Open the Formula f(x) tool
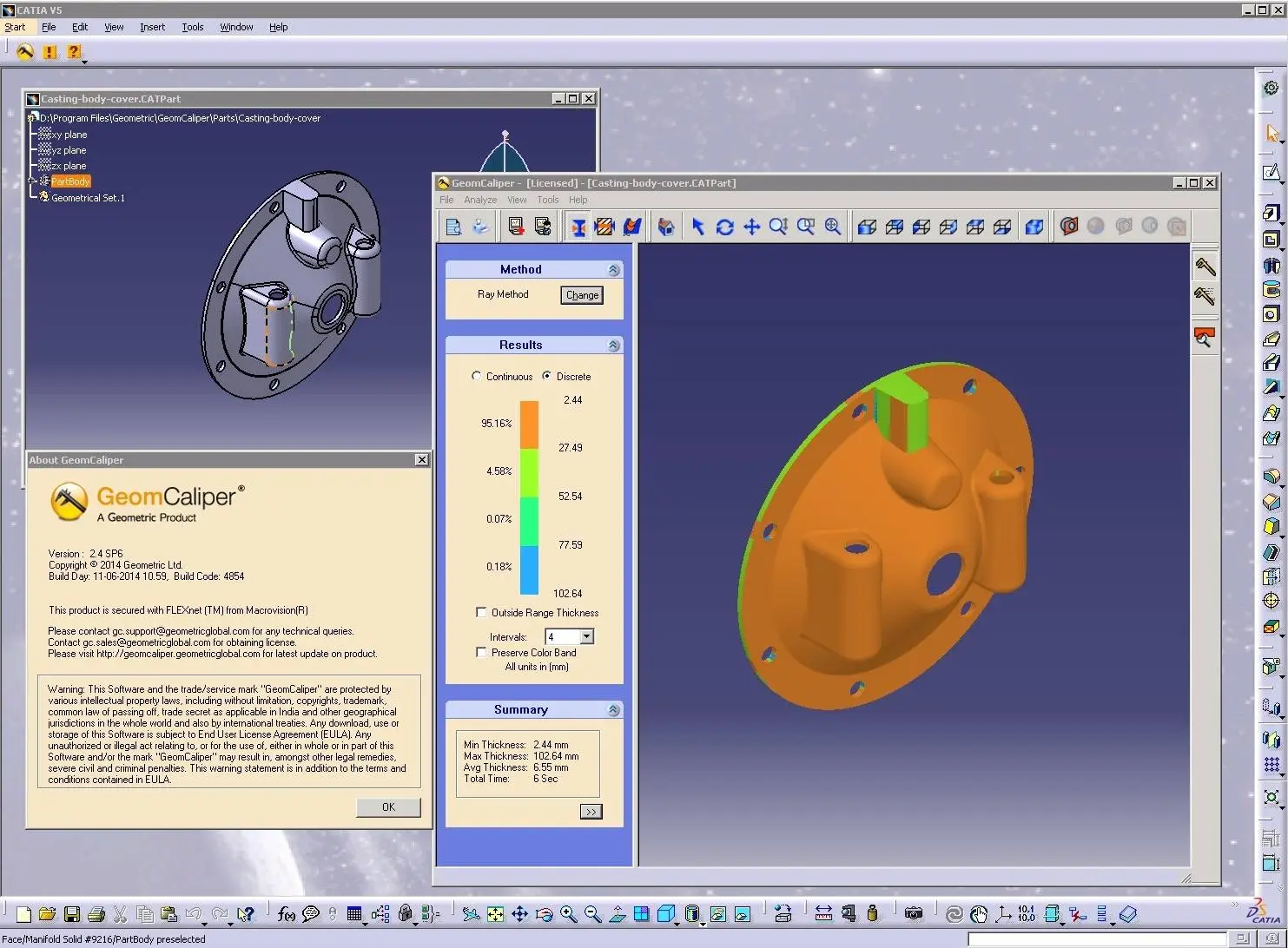 click(x=286, y=914)
